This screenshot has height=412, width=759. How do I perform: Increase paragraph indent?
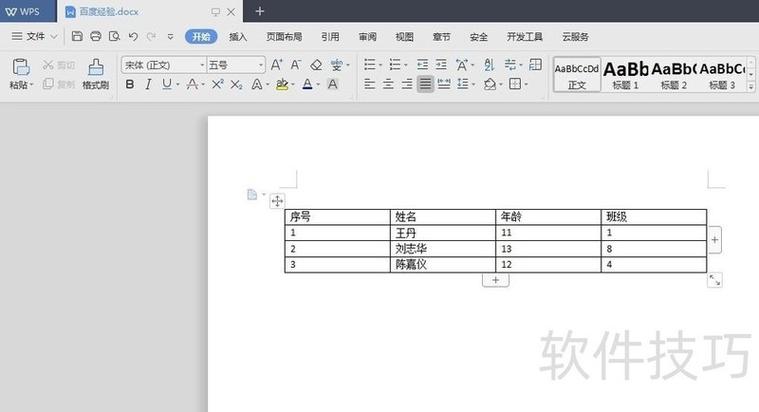tap(441, 64)
